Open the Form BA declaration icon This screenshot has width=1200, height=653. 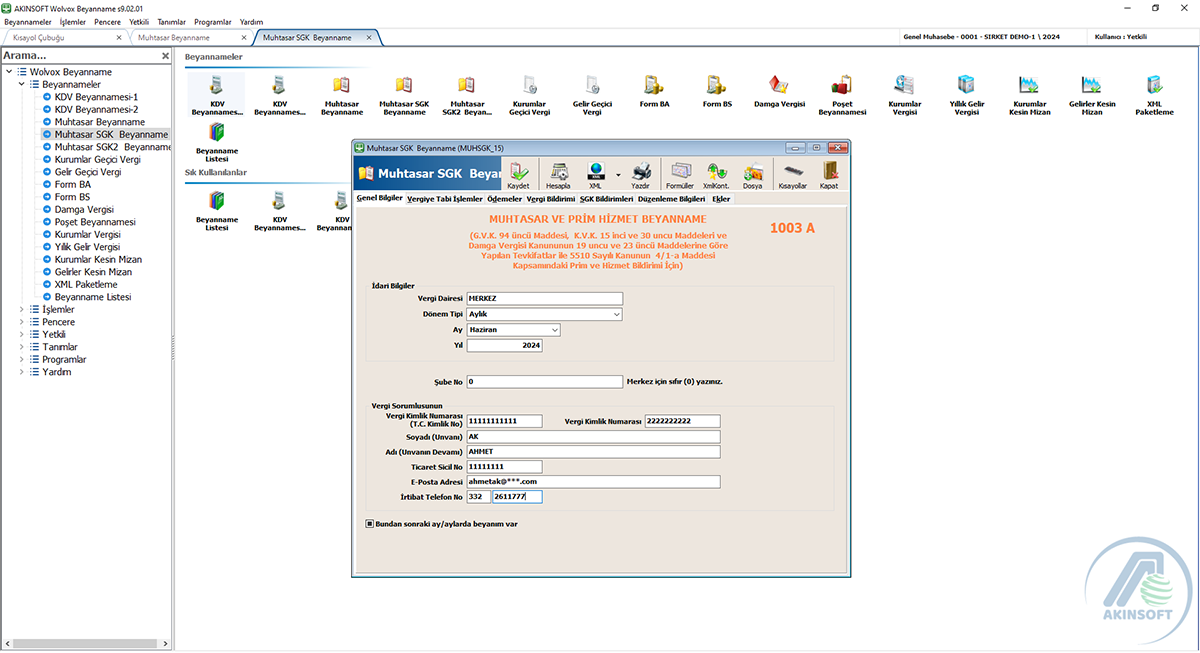[654, 90]
